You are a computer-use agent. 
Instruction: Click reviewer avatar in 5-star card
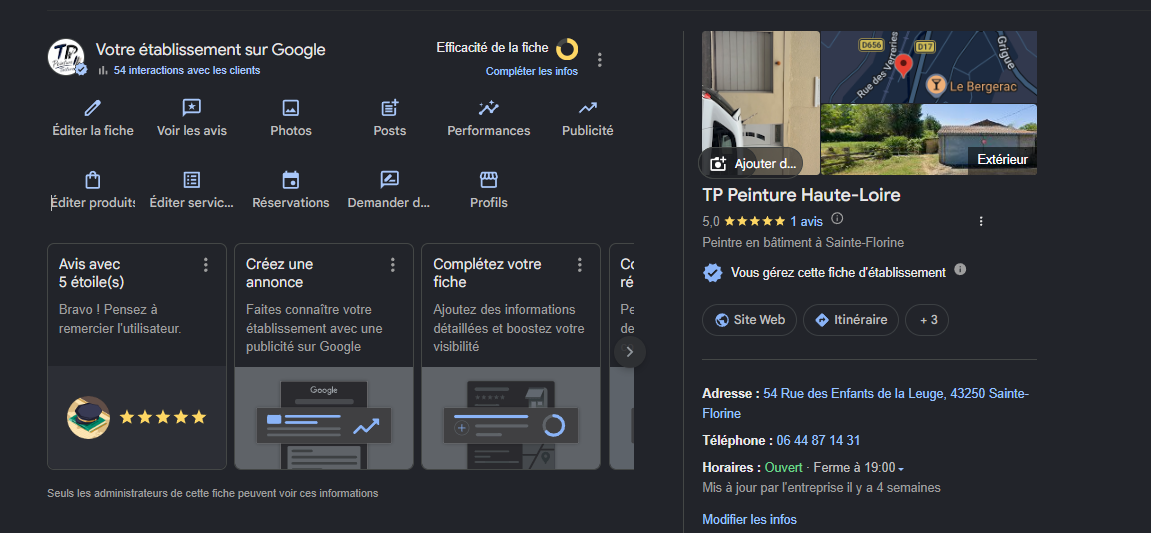click(88, 418)
